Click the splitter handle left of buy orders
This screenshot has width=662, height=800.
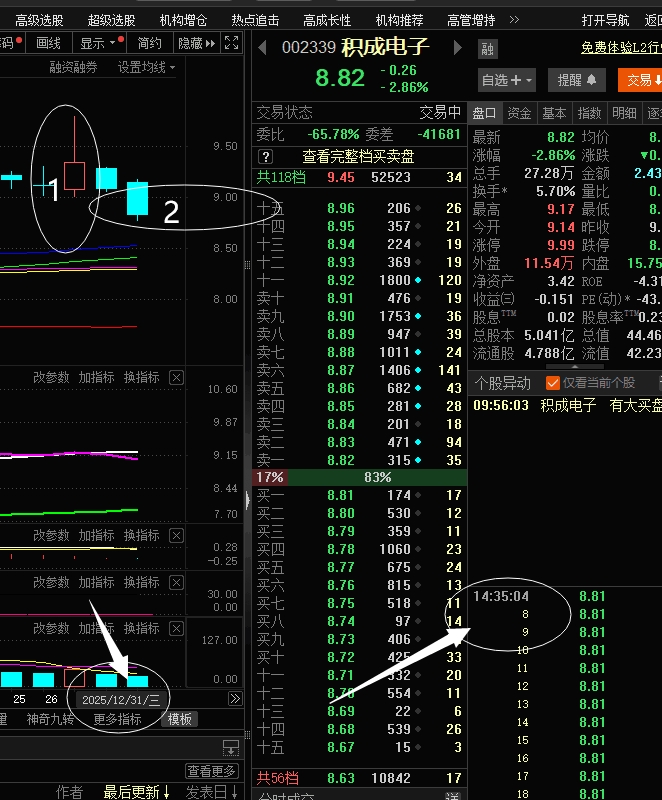(x=247, y=500)
